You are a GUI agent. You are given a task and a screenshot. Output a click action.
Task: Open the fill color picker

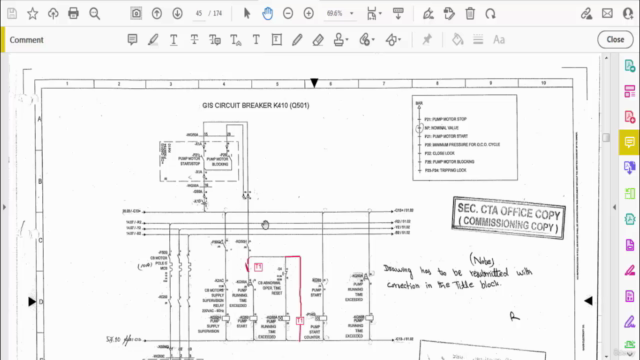coord(458,40)
